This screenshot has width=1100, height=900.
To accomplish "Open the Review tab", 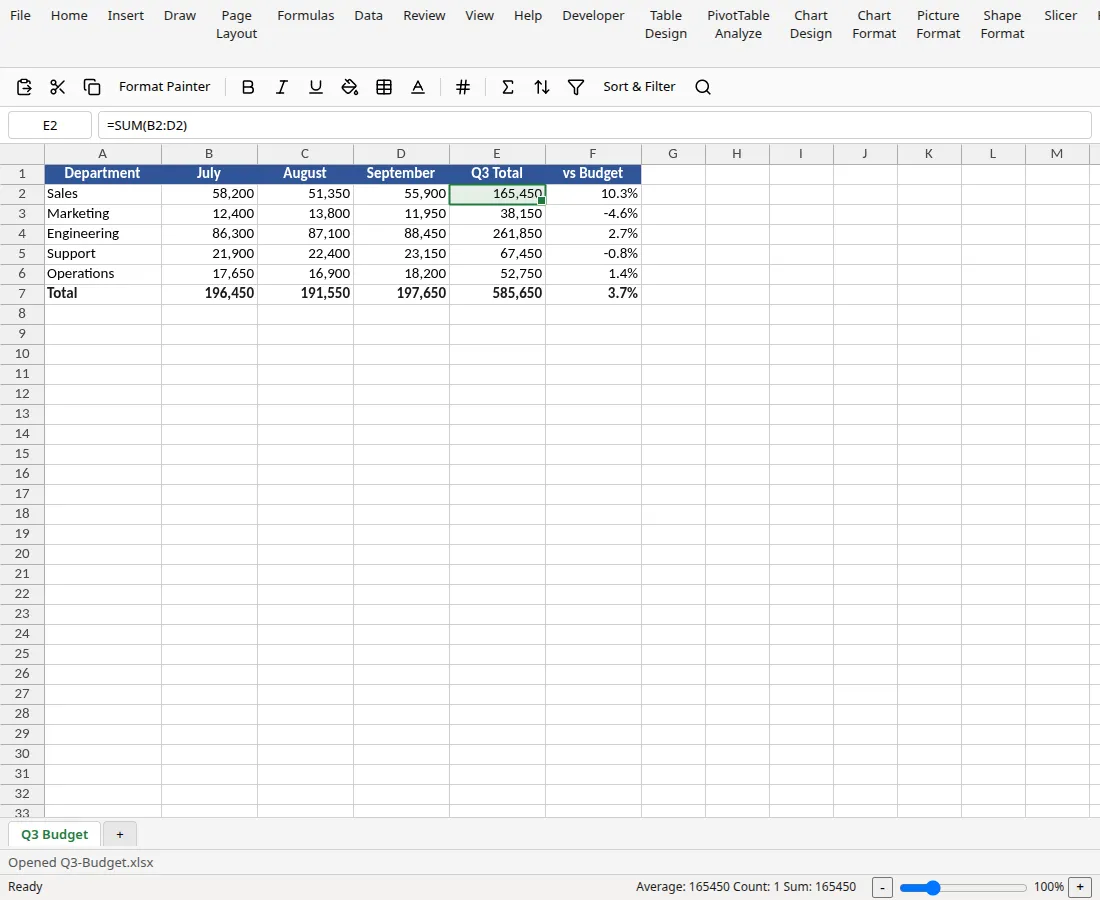I will point(424,15).
